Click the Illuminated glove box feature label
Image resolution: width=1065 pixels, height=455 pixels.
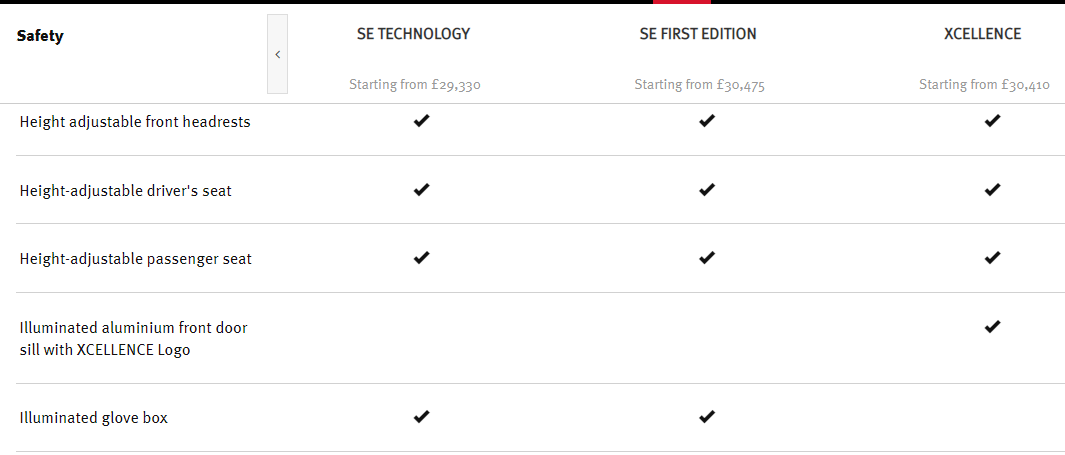tap(94, 418)
